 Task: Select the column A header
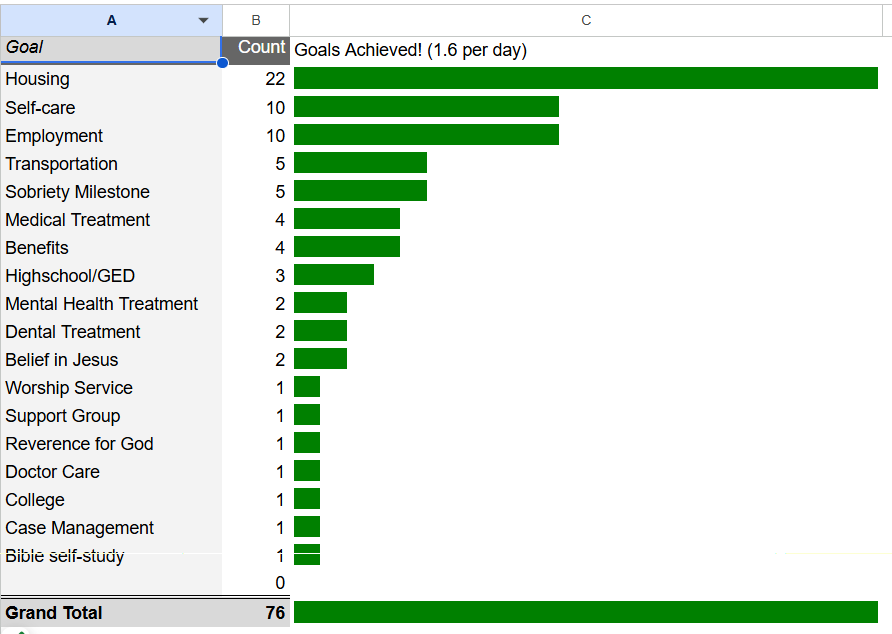pyautogui.click(x=112, y=20)
